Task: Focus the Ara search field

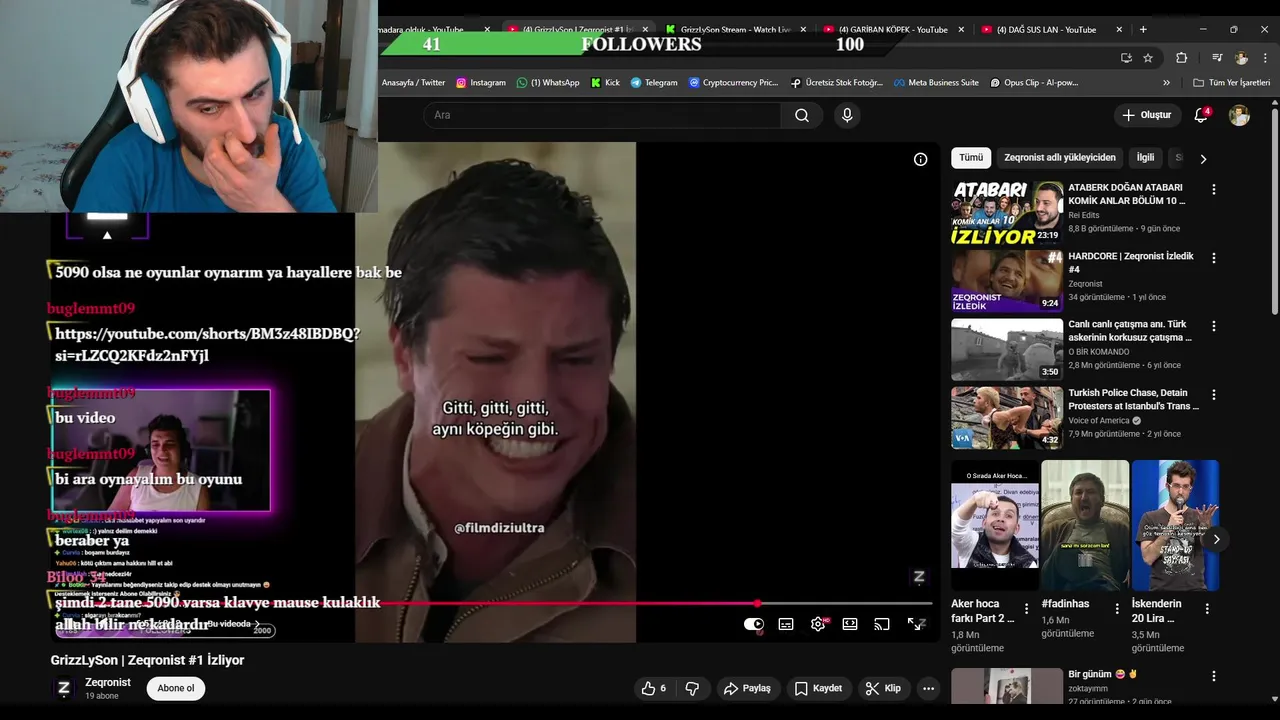Action: (x=602, y=115)
